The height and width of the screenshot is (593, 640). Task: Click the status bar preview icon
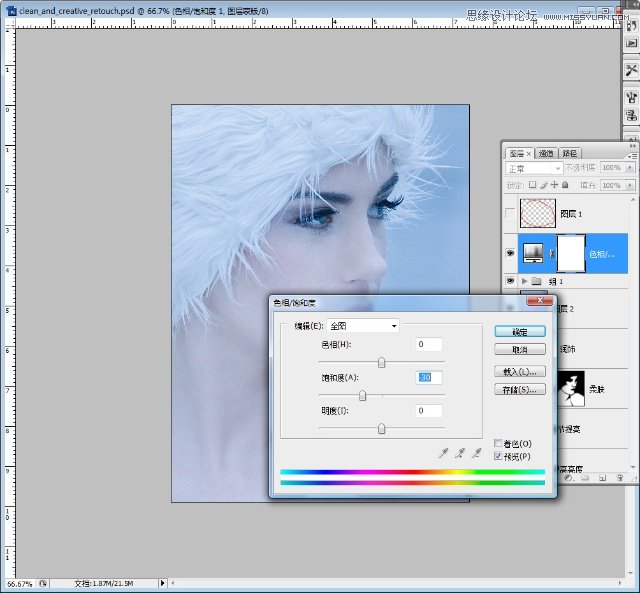[43, 584]
